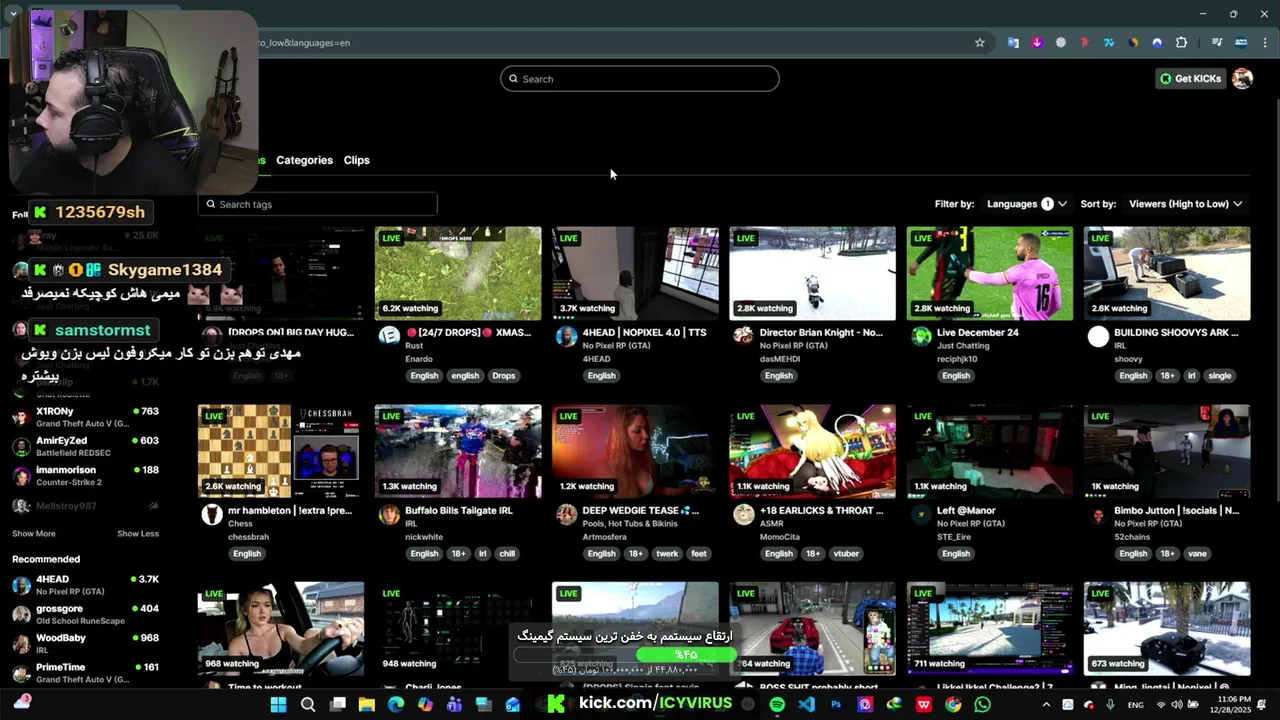This screenshot has width=1280, height=720.
Task: Bookmark this page with the star icon
Action: click(x=980, y=43)
